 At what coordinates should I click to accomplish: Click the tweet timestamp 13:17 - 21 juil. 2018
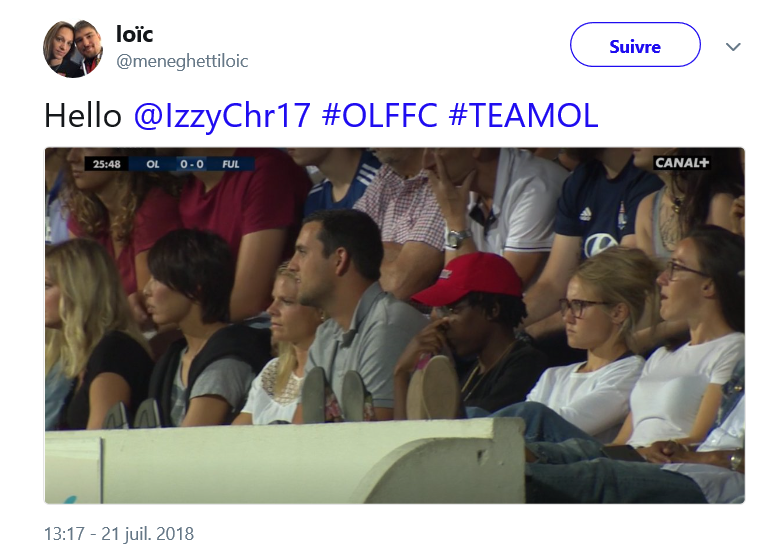click(119, 534)
